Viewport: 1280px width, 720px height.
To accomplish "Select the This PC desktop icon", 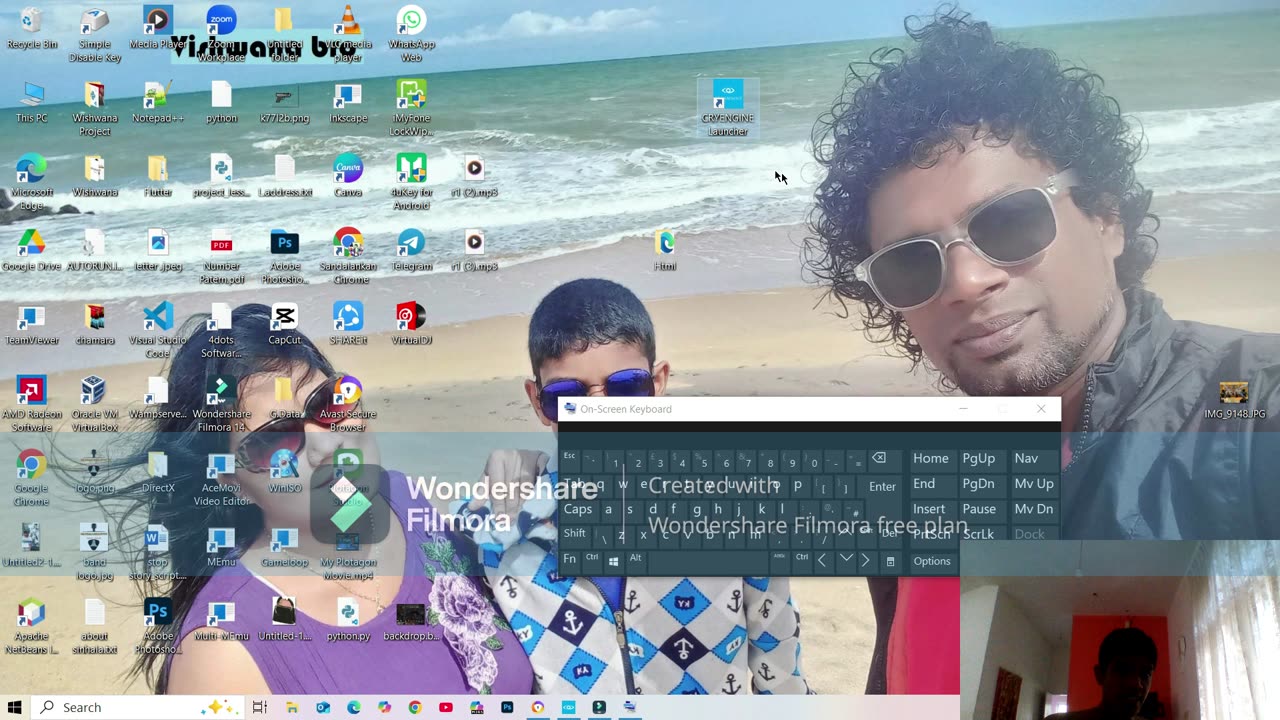I will pos(31,102).
